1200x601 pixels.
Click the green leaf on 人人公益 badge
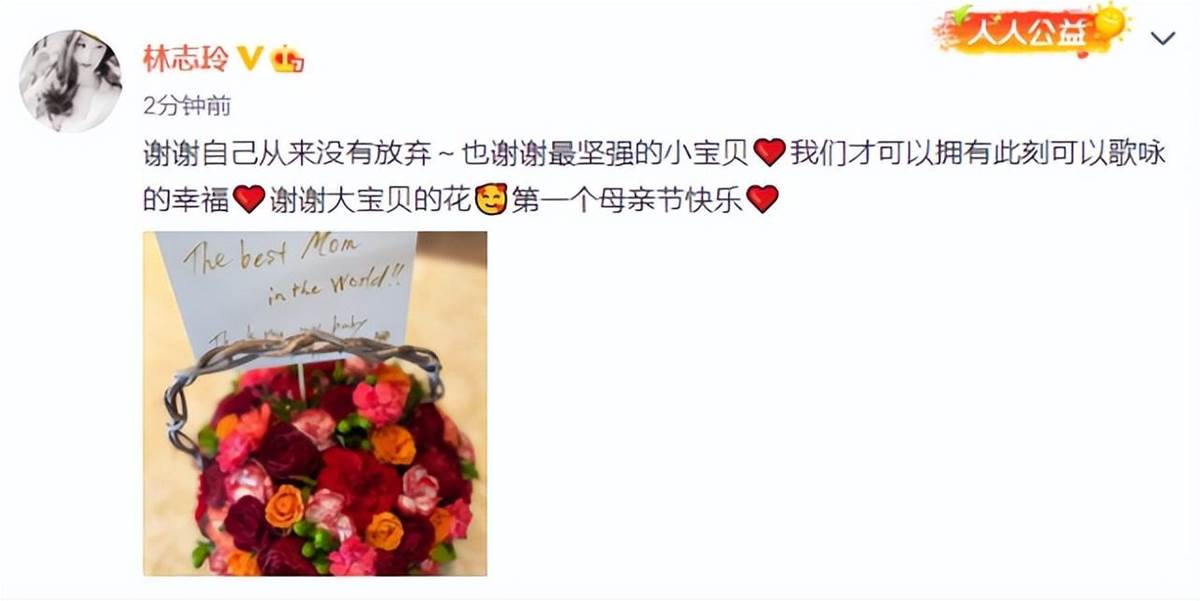962,14
